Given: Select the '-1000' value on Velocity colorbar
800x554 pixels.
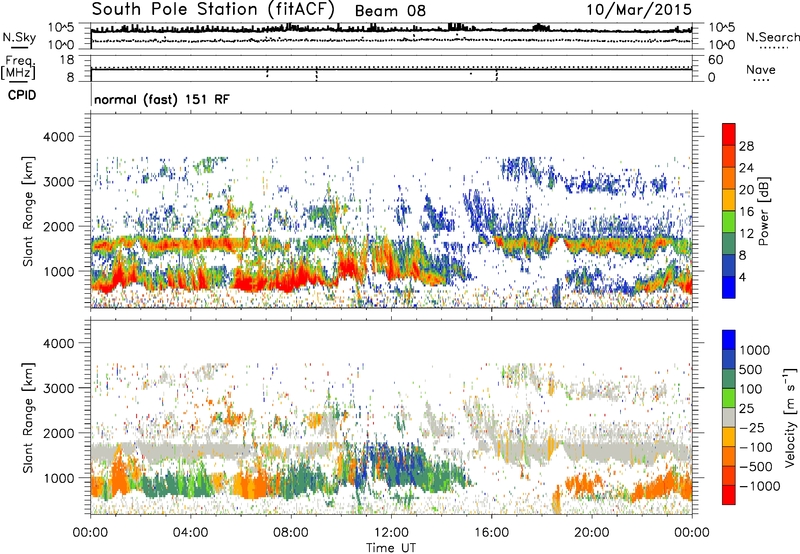Looking at the screenshot, I should [760, 486].
